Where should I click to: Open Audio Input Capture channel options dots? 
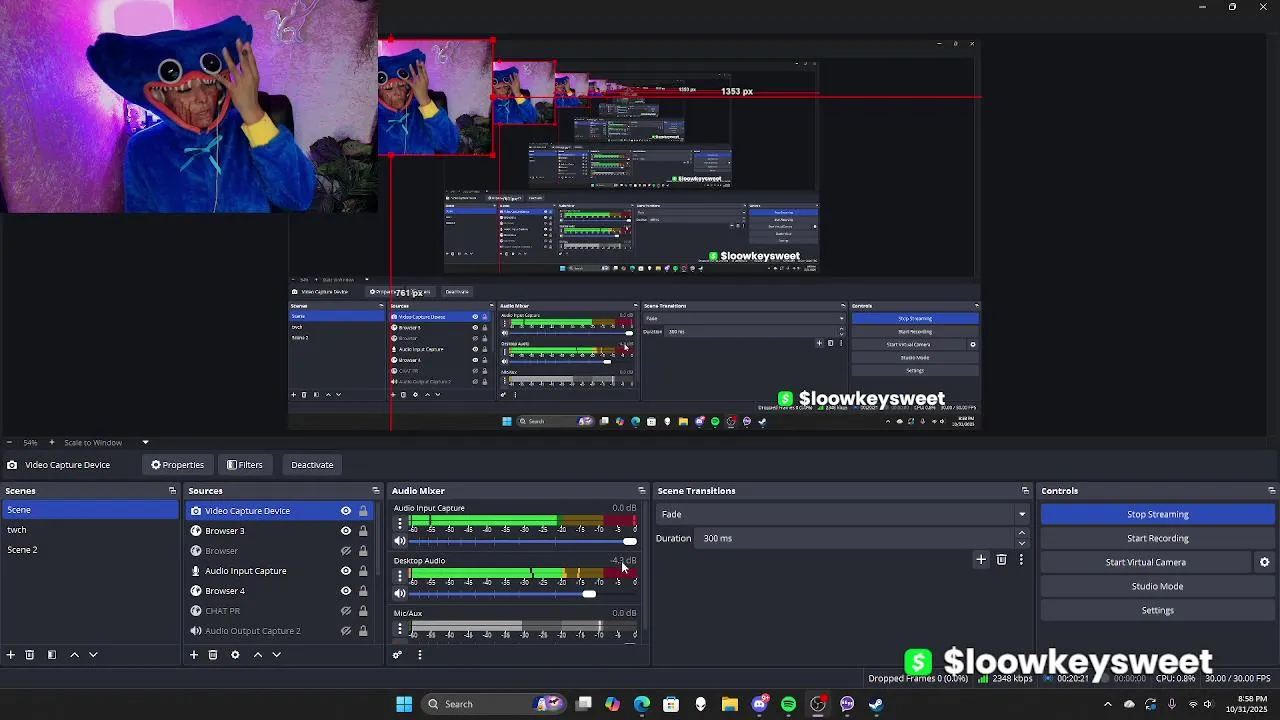coord(400,522)
